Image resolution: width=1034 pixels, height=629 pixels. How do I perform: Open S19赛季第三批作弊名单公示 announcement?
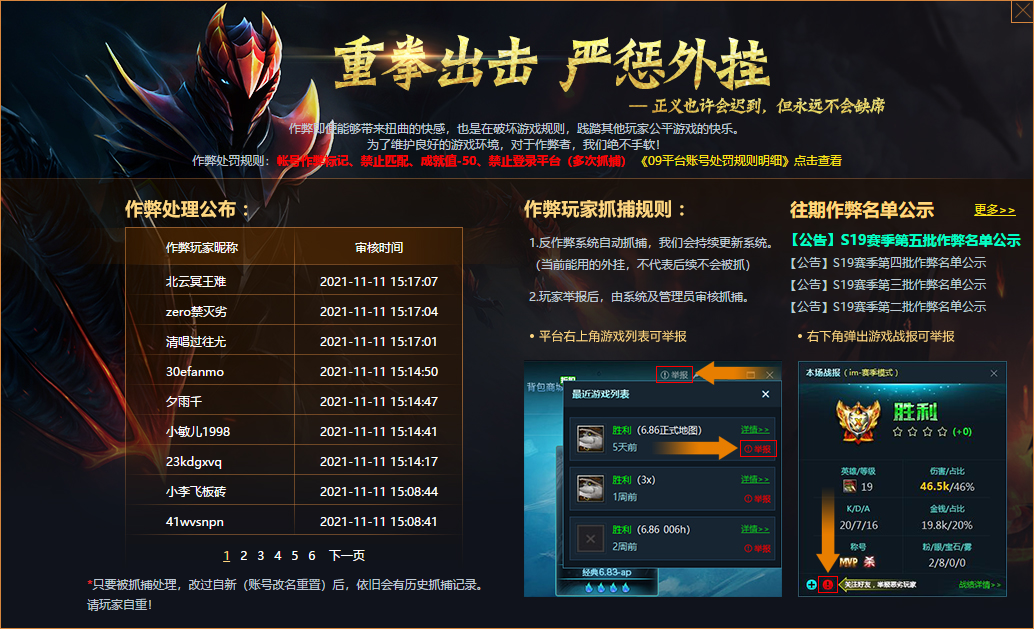[888, 284]
